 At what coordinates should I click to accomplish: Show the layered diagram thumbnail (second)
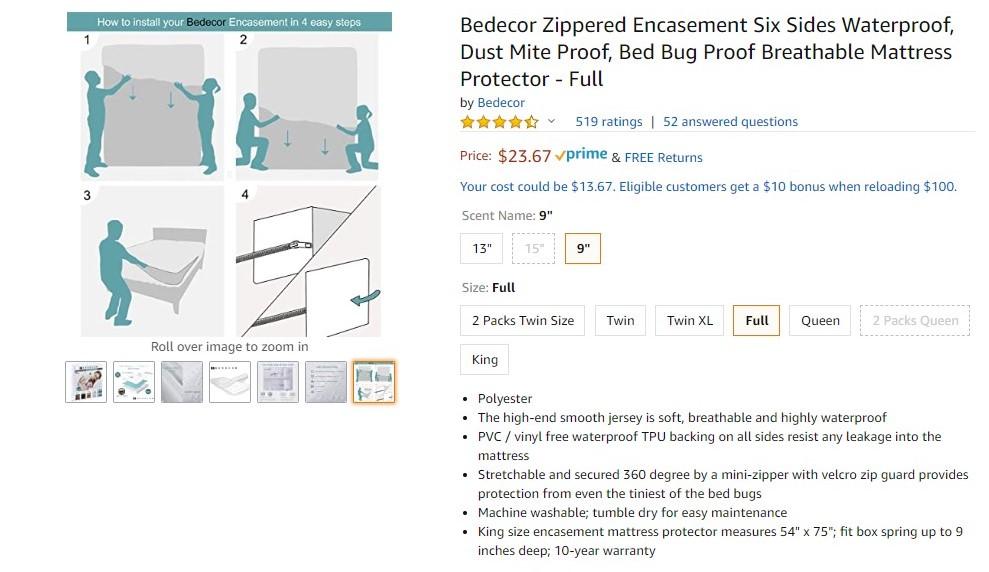(134, 382)
